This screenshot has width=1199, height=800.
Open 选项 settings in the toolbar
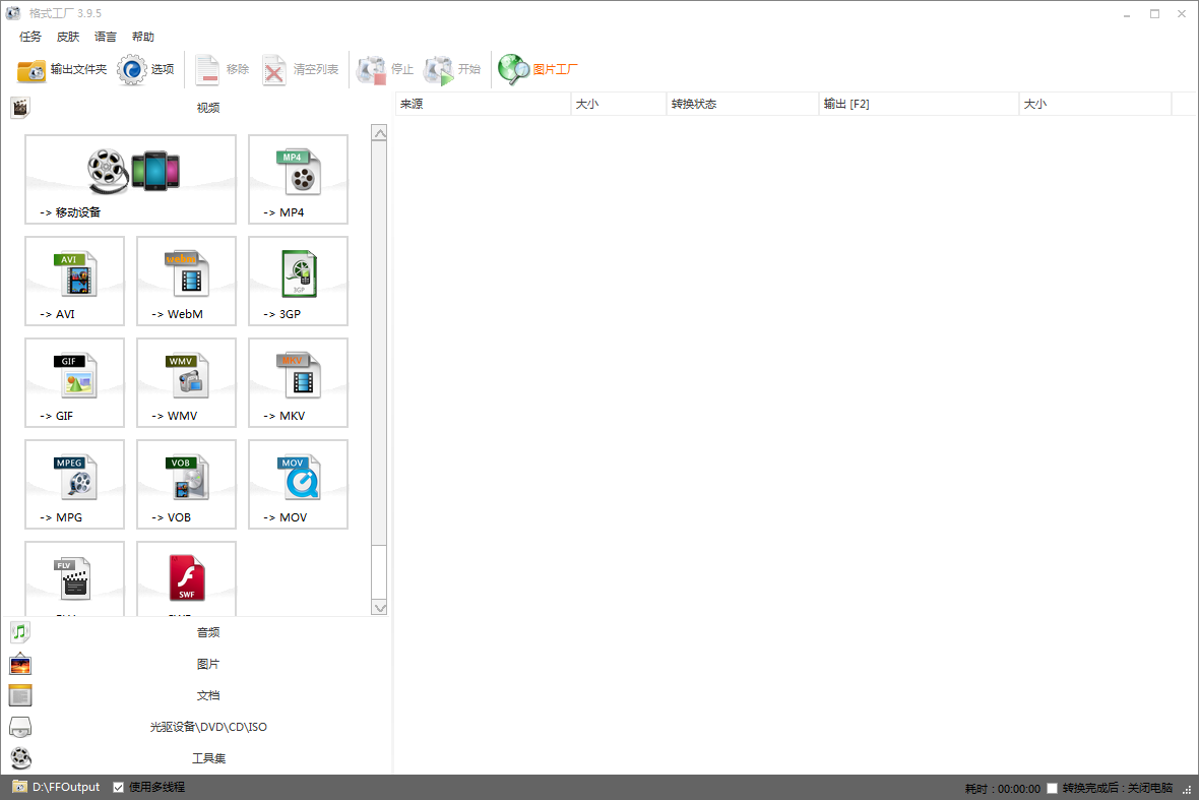click(x=146, y=70)
